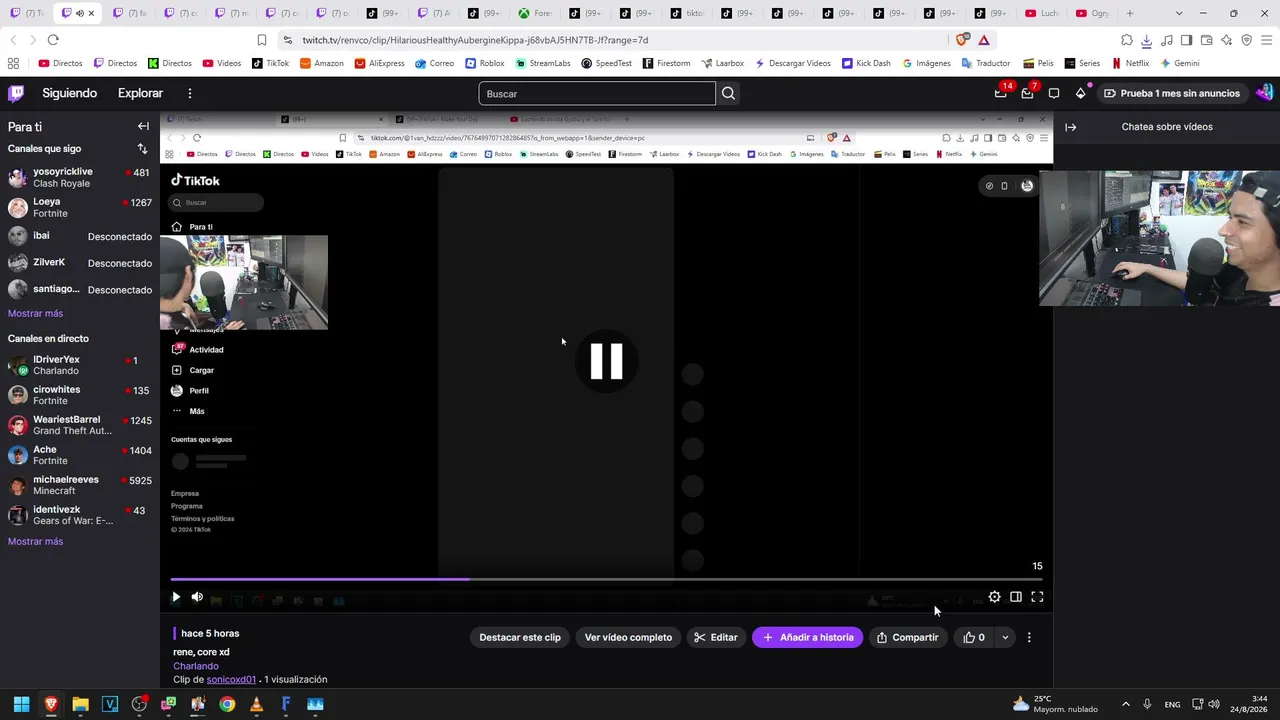Screen dimensions: 1280x720
Task: Open the Amazon bookmark
Action: click(x=322, y=63)
